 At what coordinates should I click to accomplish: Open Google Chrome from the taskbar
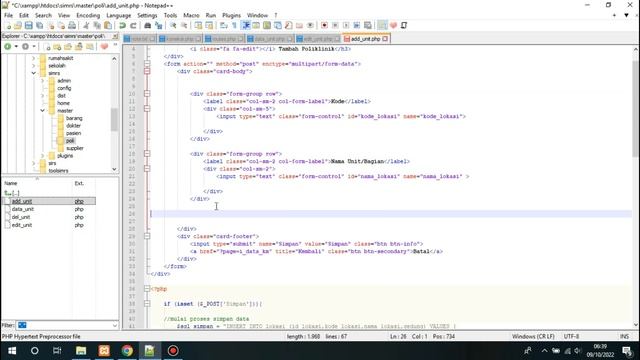(x=127, y=351)
